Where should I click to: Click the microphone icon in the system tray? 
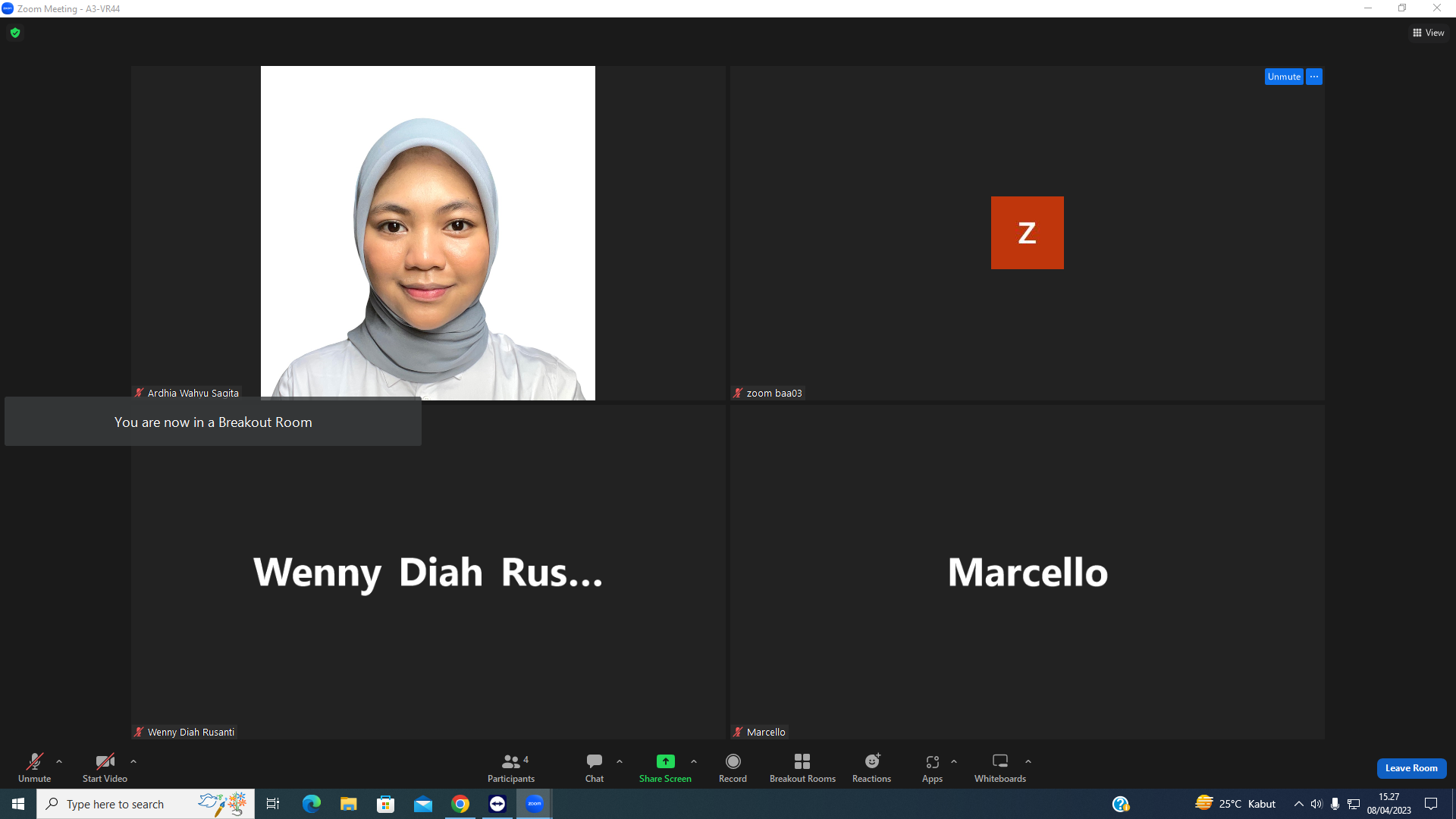(x=1335, y=804)
